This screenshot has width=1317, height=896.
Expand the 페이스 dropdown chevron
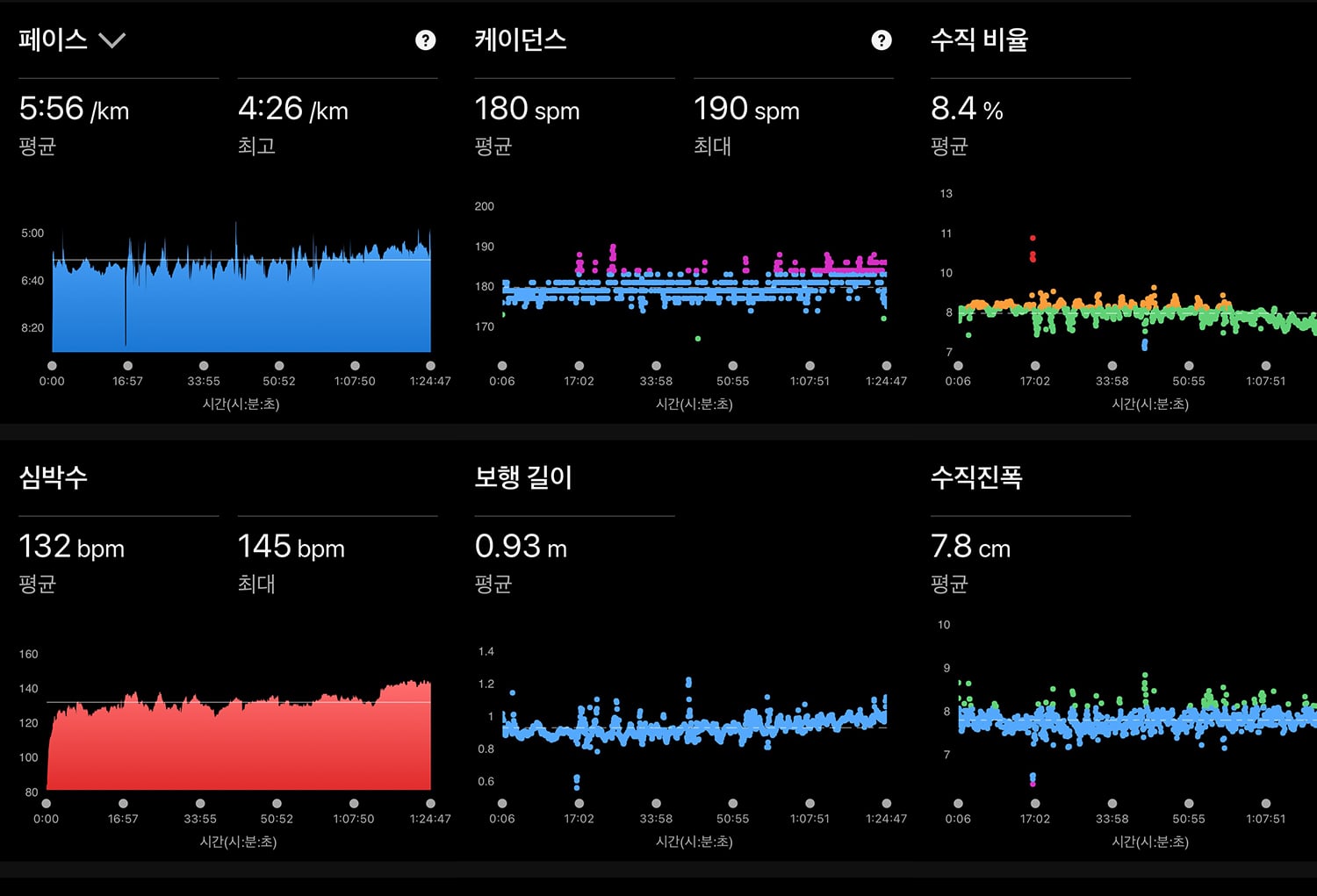coord(112,40)
